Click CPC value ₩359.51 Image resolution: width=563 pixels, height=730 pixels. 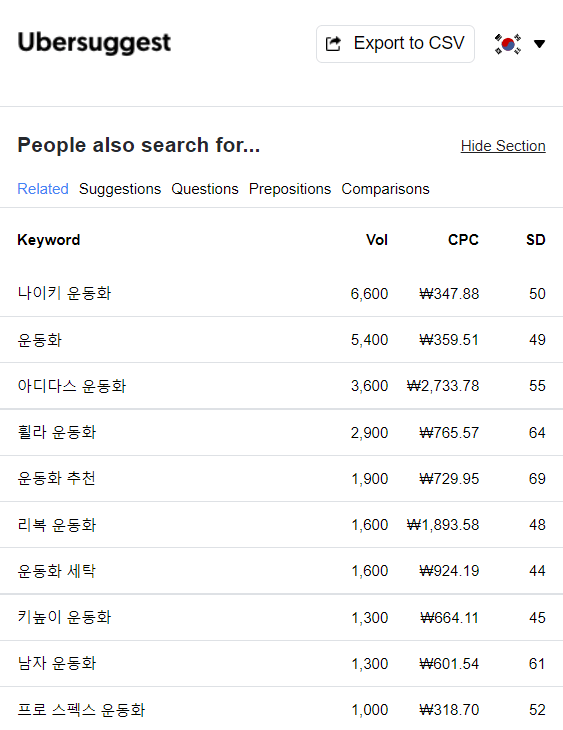[x=449, y=340]
